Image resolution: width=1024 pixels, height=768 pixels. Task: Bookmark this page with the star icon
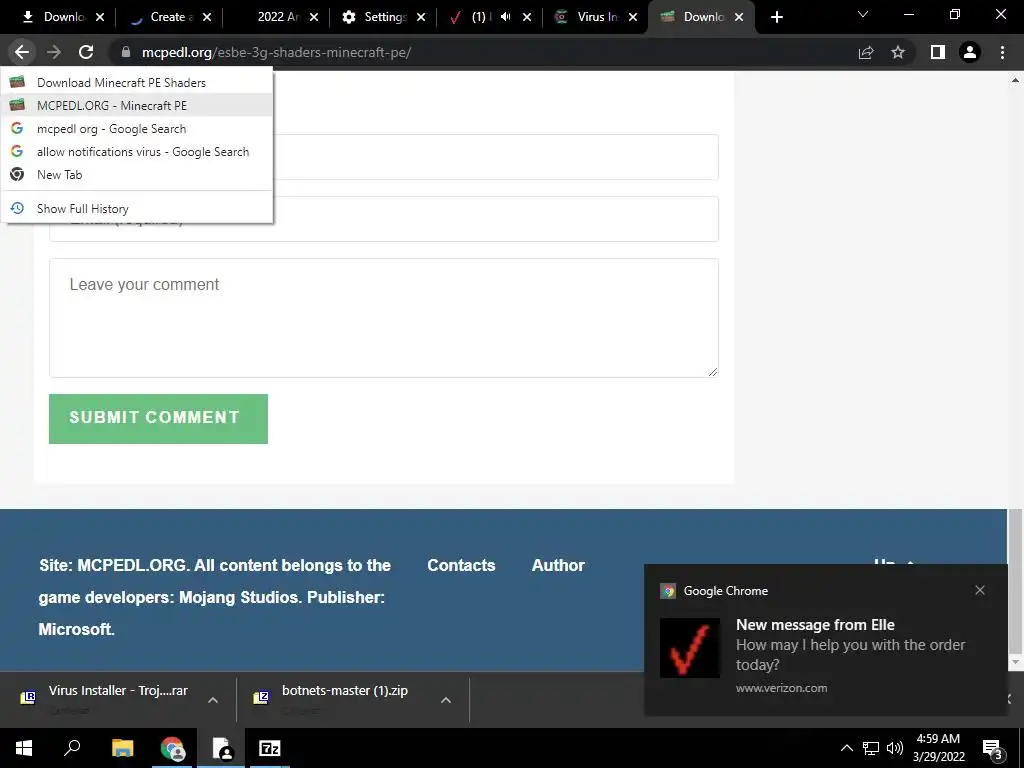point(898,52)
